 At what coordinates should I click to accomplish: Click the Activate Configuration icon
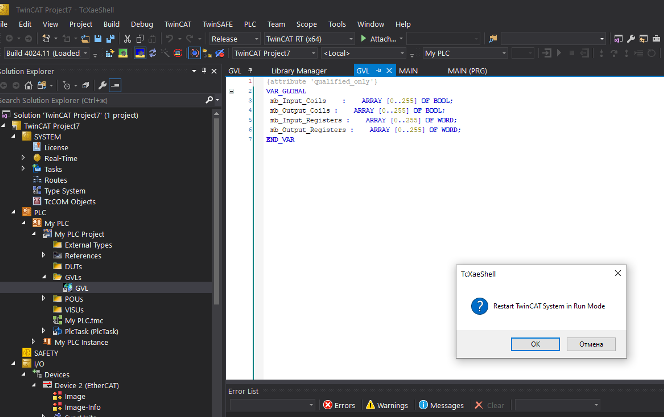(110, 53)
